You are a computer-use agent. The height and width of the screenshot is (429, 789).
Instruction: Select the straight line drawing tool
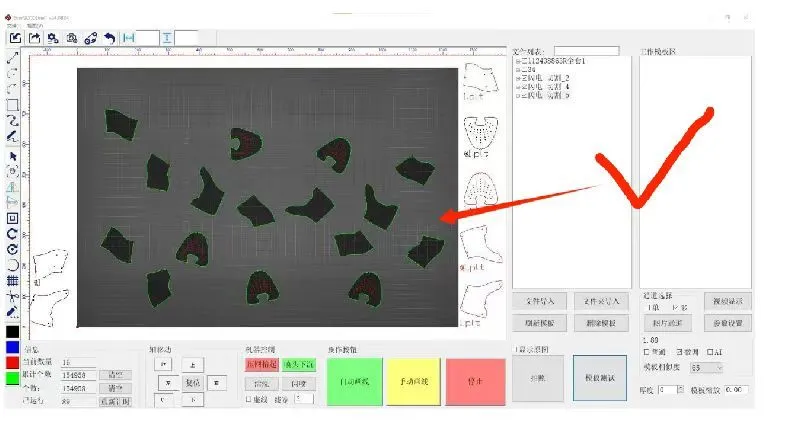(x=12, y=58)
